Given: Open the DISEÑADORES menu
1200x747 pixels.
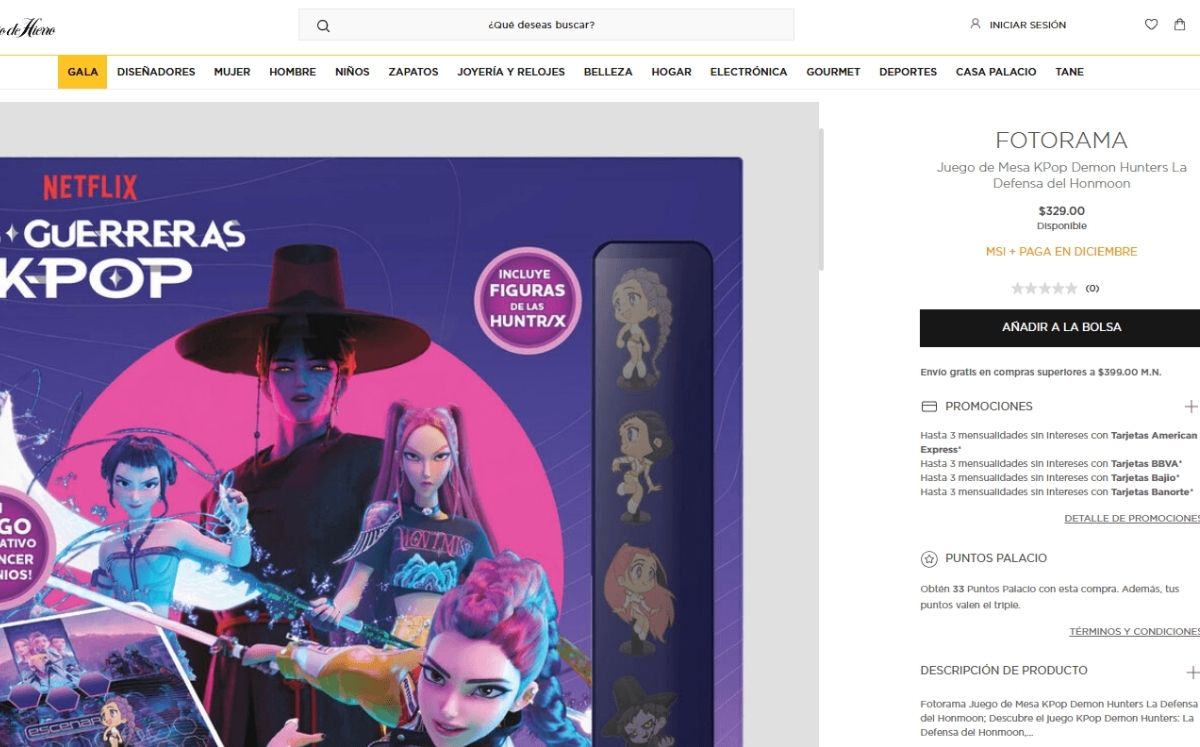Looking at the screenshot, I should [x=156, y=72].
